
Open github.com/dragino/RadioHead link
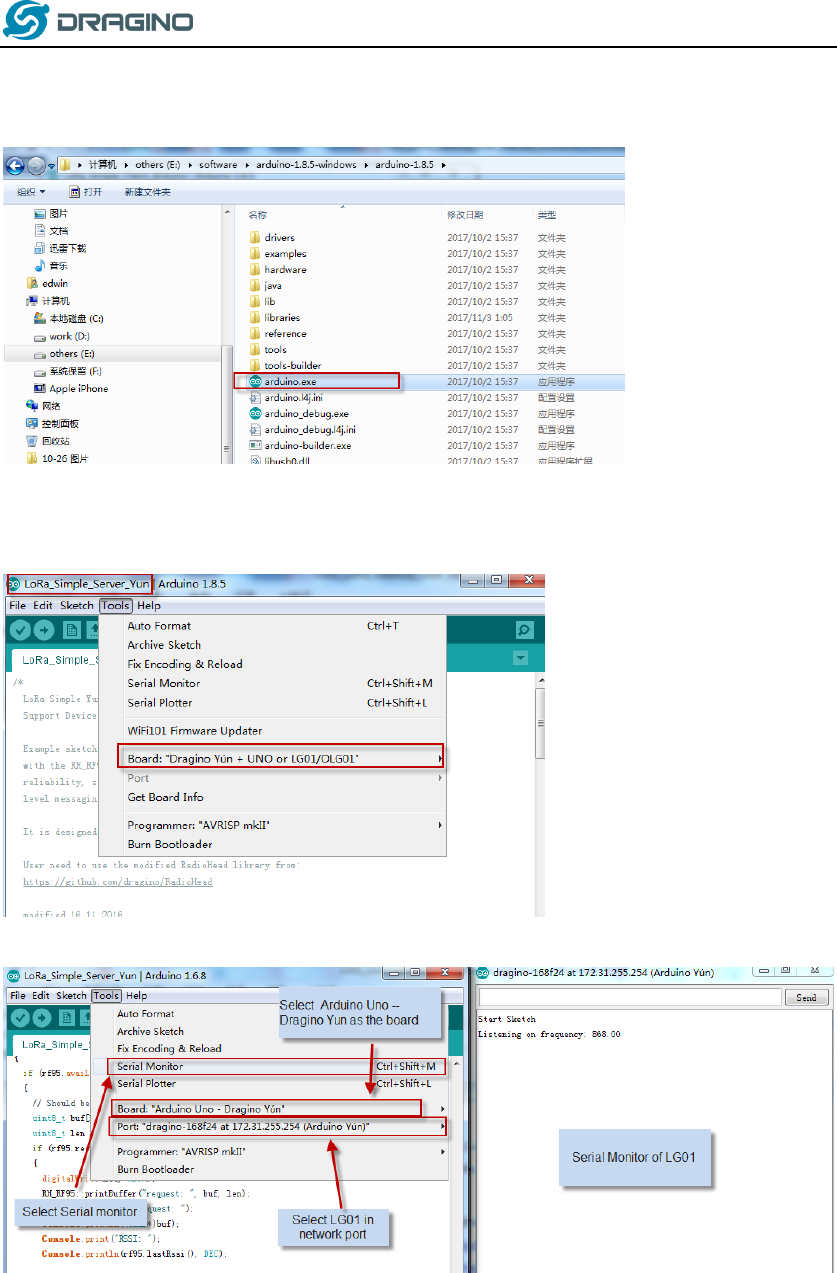pos(118,882)
